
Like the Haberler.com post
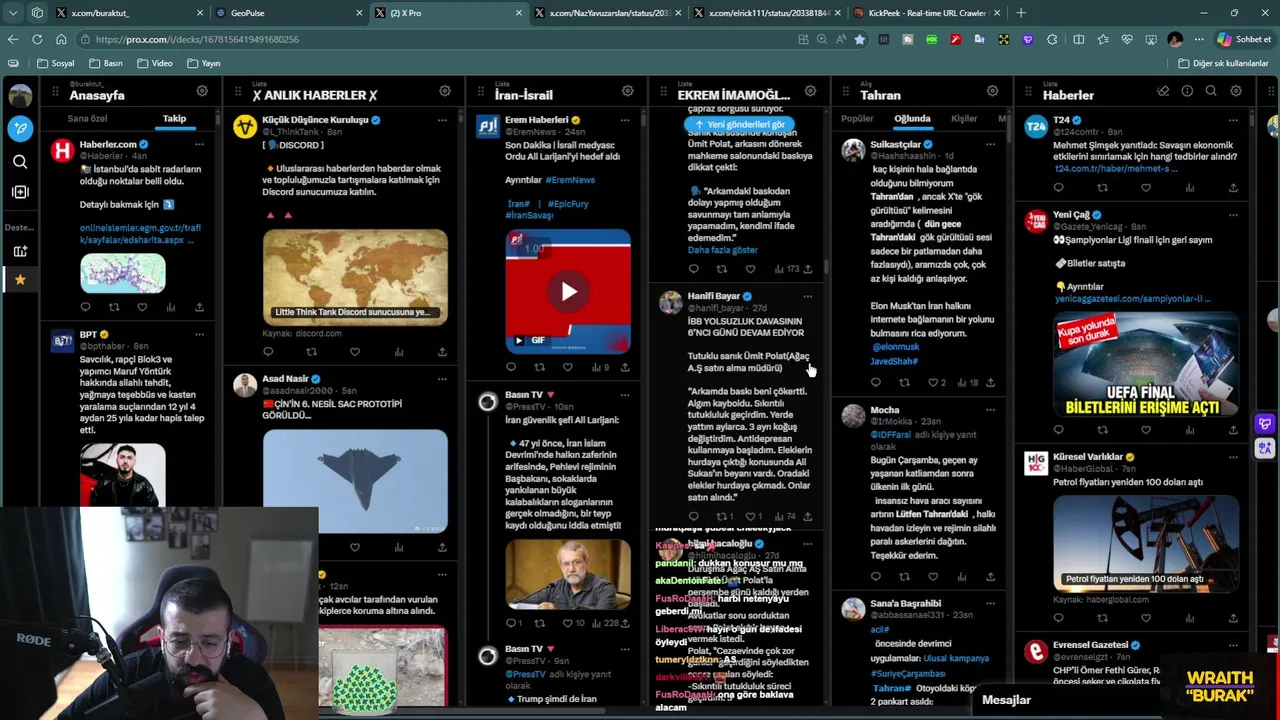point(142,307)
